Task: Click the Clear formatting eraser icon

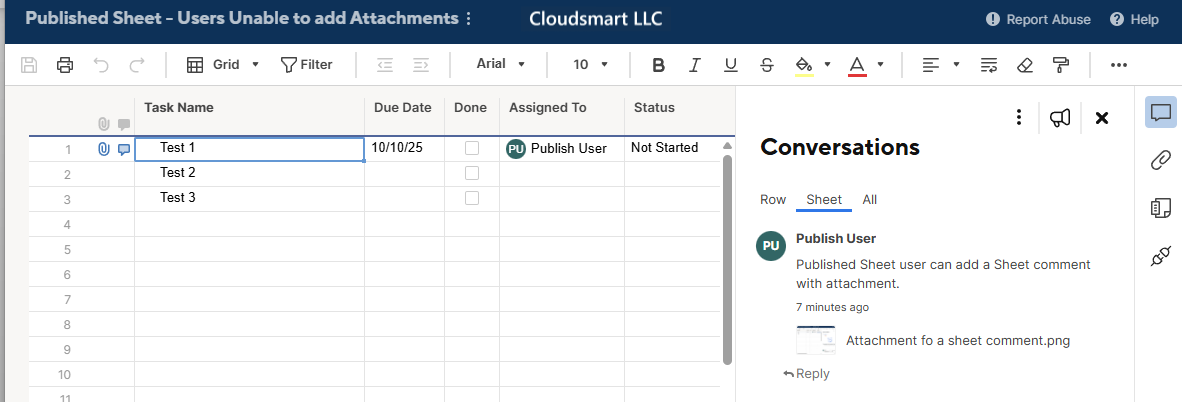Action: (1023, 65)
